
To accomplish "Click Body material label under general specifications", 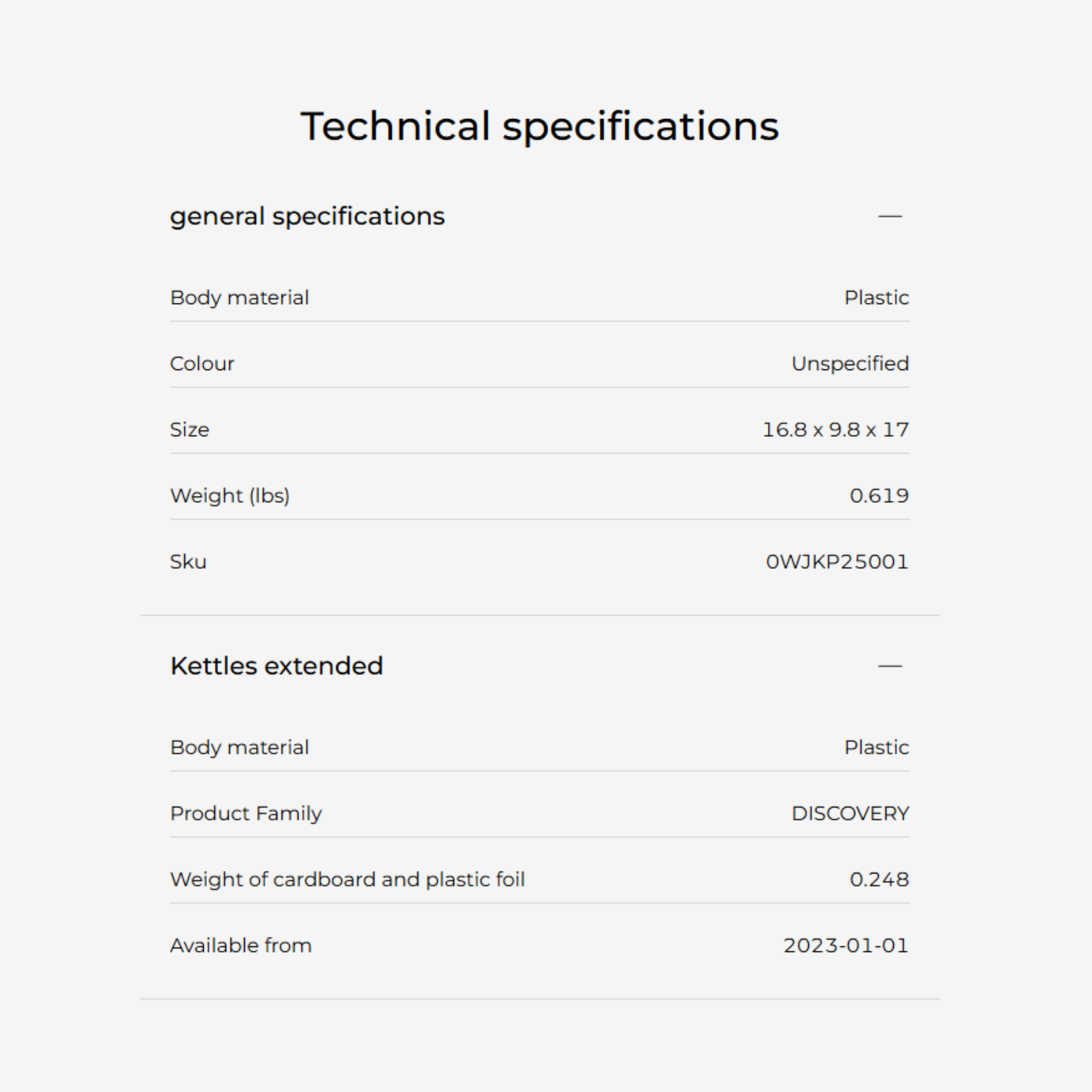I will (239, 298).
